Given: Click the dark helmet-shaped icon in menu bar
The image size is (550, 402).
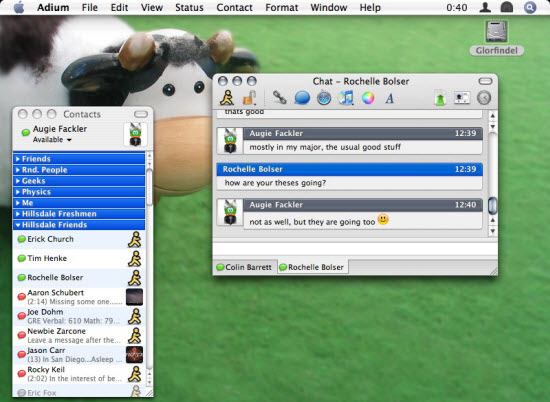Looking at the screenshot, I should pyautogui.click(x=507, y=7).
